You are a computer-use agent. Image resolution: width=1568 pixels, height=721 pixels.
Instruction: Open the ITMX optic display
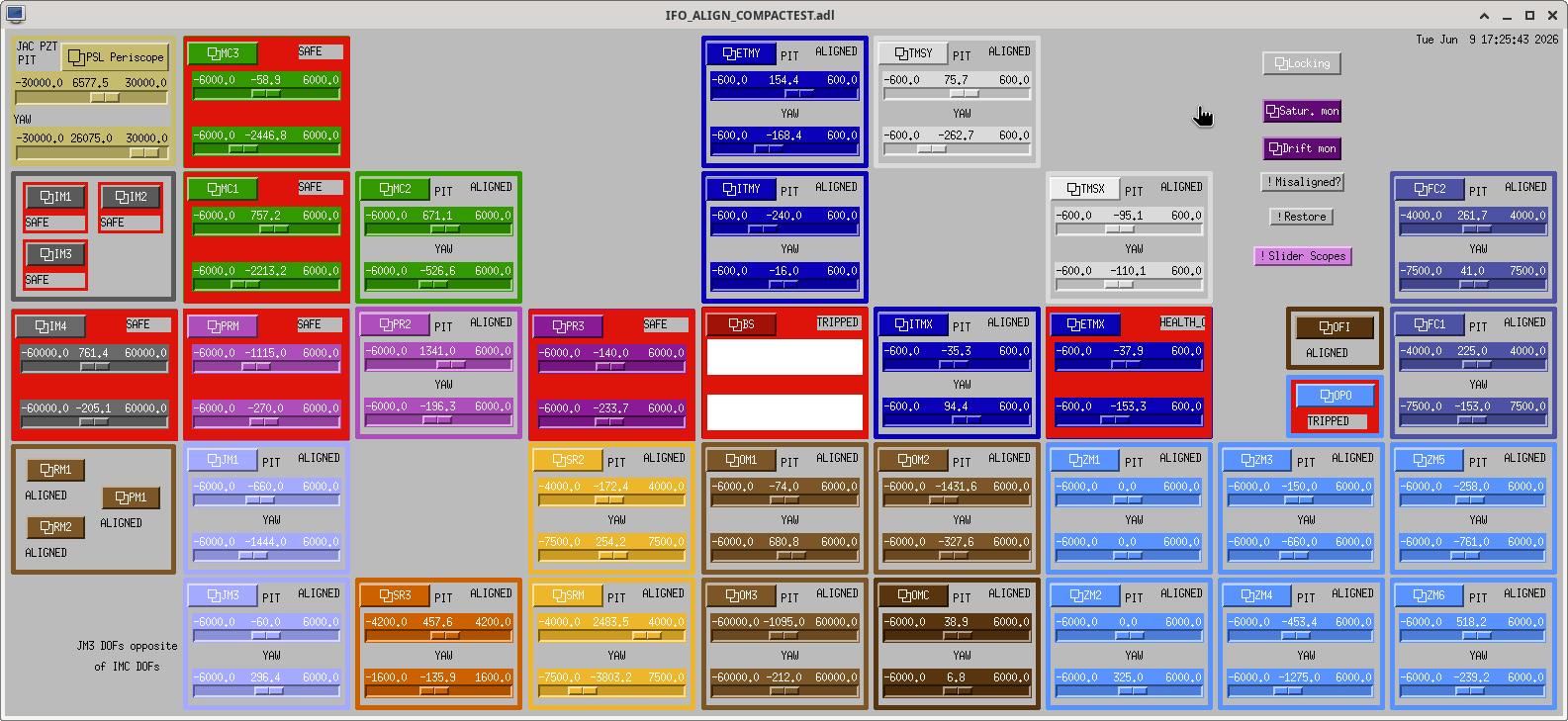913,324
